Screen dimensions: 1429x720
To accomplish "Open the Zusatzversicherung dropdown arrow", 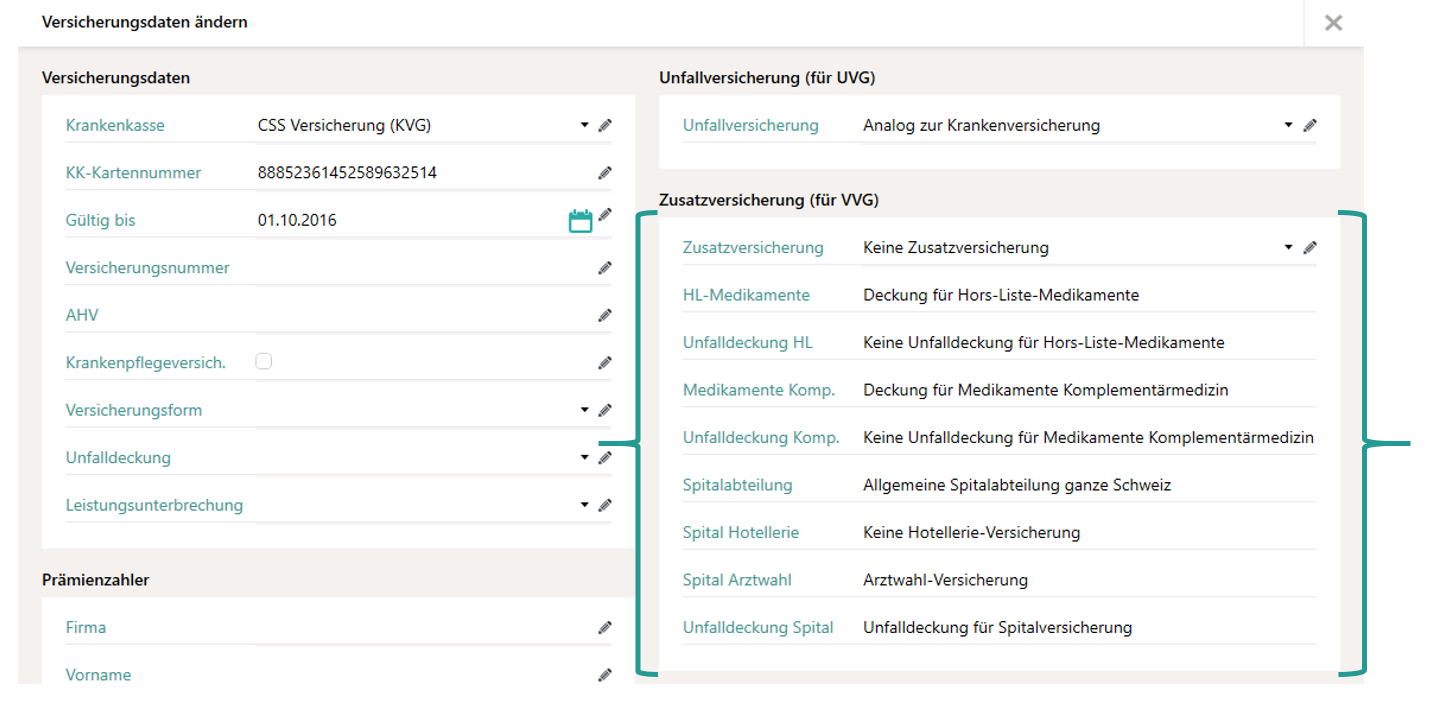I will 1288,246.
